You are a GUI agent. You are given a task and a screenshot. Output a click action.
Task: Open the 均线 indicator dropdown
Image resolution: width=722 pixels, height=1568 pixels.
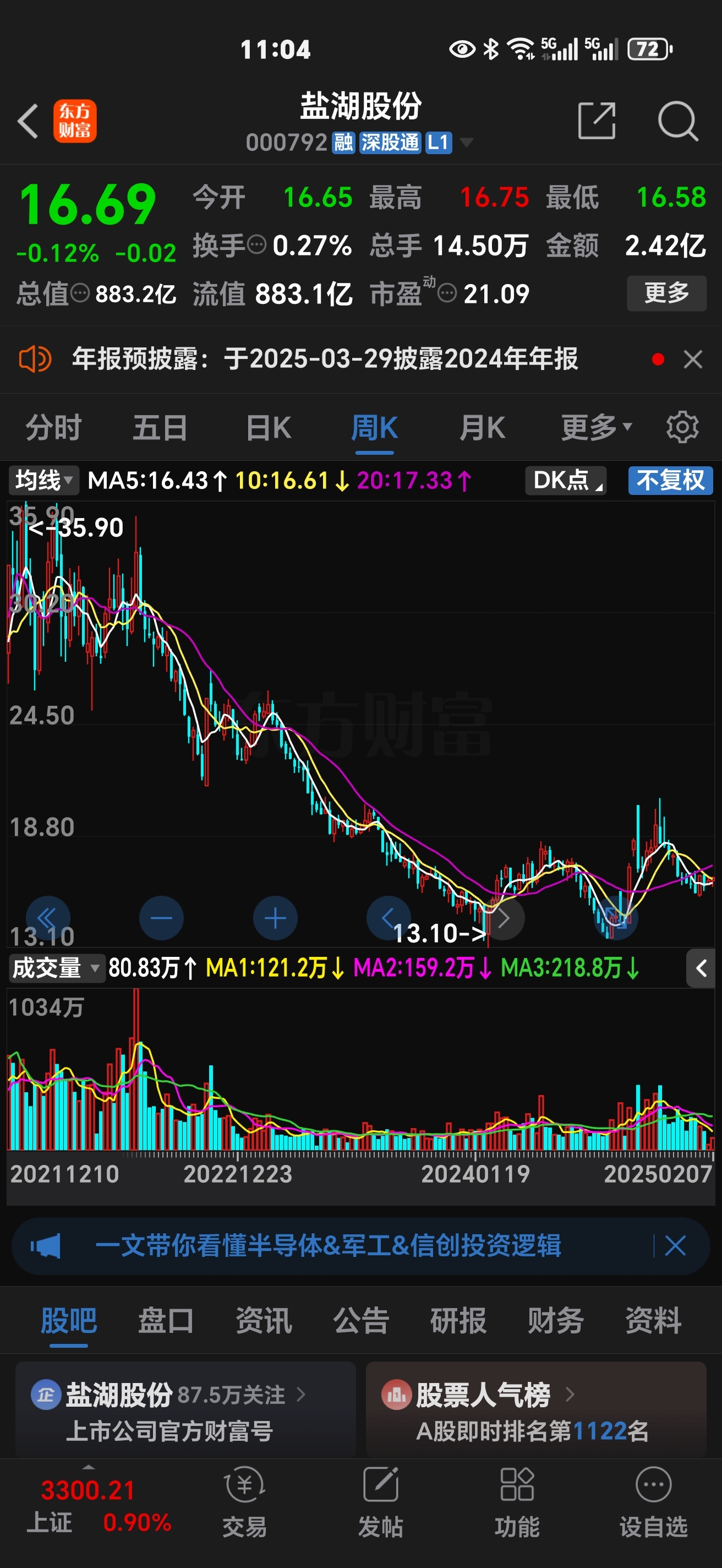coord(44,480)
